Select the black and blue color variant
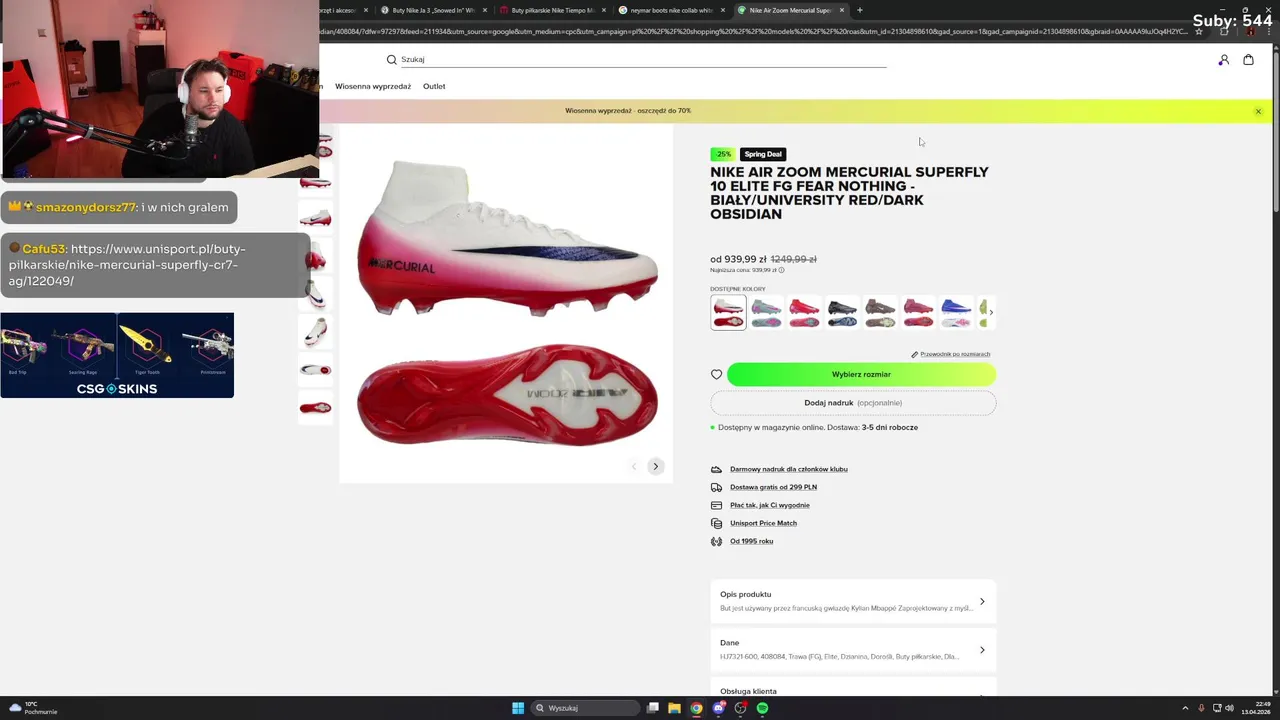1280x720 pixels. pyautogui.click(x=842, y=312)
